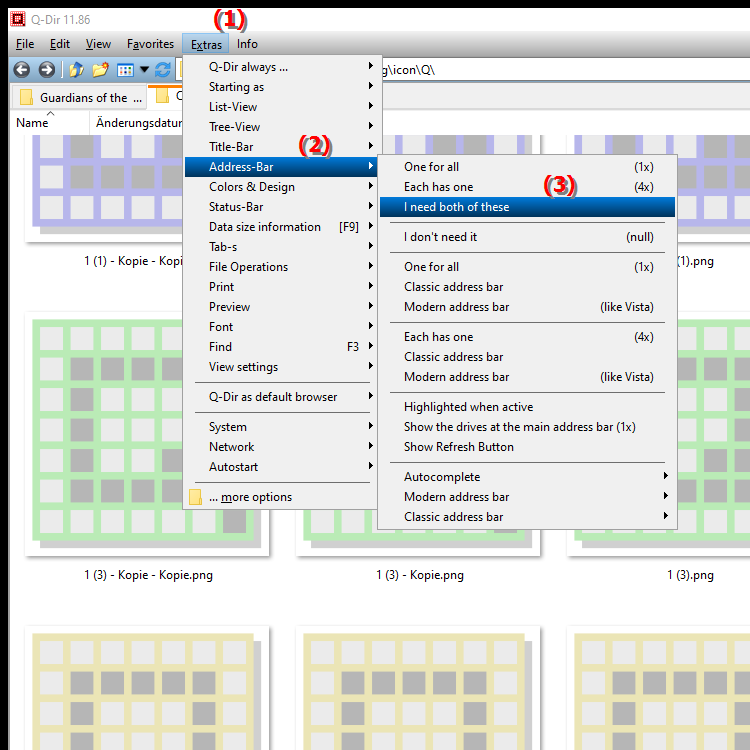The height and width of the screenshot is (750, 750).
Task: Expand the Title-Bar submenu
Action: tap(281, 147)
